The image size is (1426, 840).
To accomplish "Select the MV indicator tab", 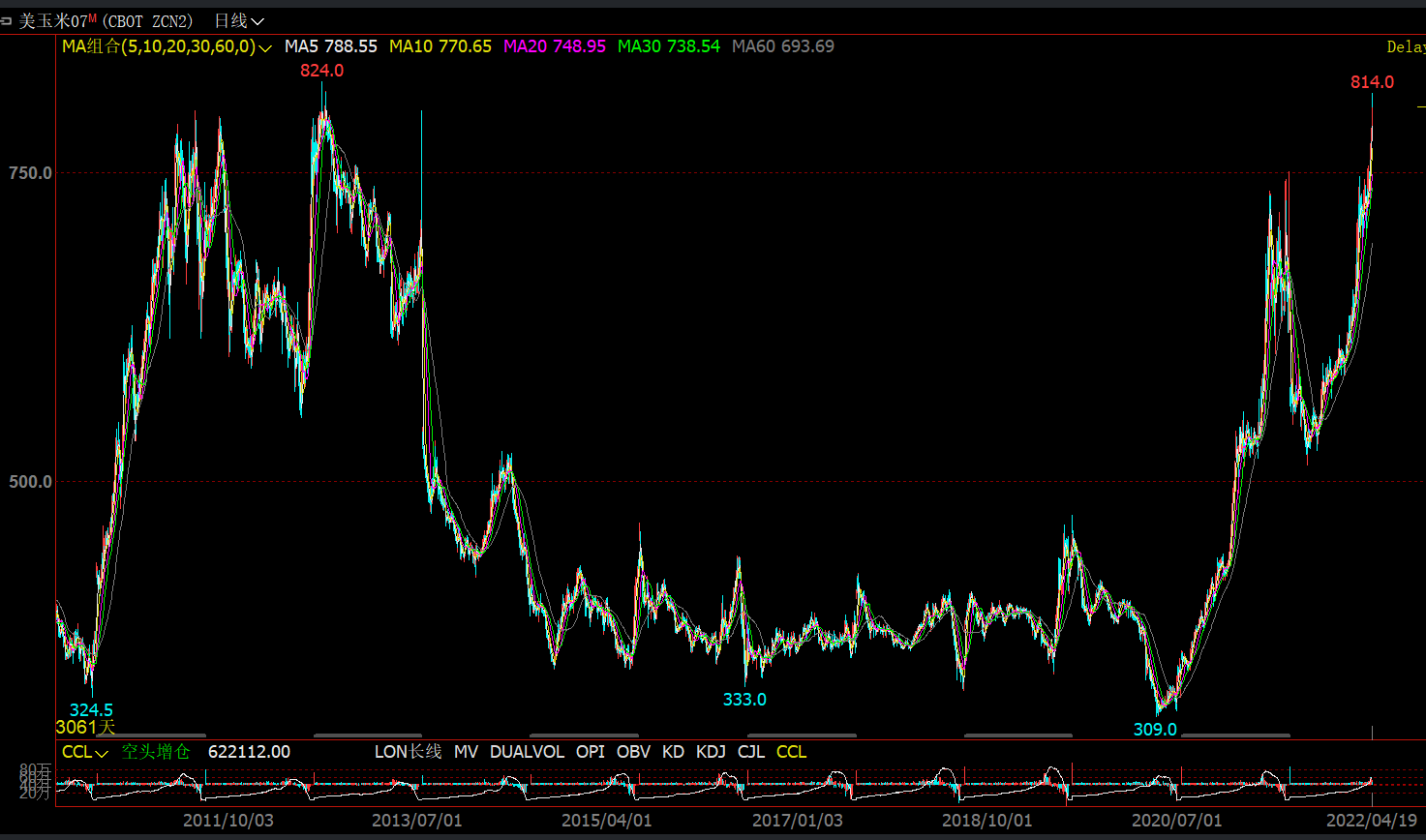I will [x=466, y=752].
